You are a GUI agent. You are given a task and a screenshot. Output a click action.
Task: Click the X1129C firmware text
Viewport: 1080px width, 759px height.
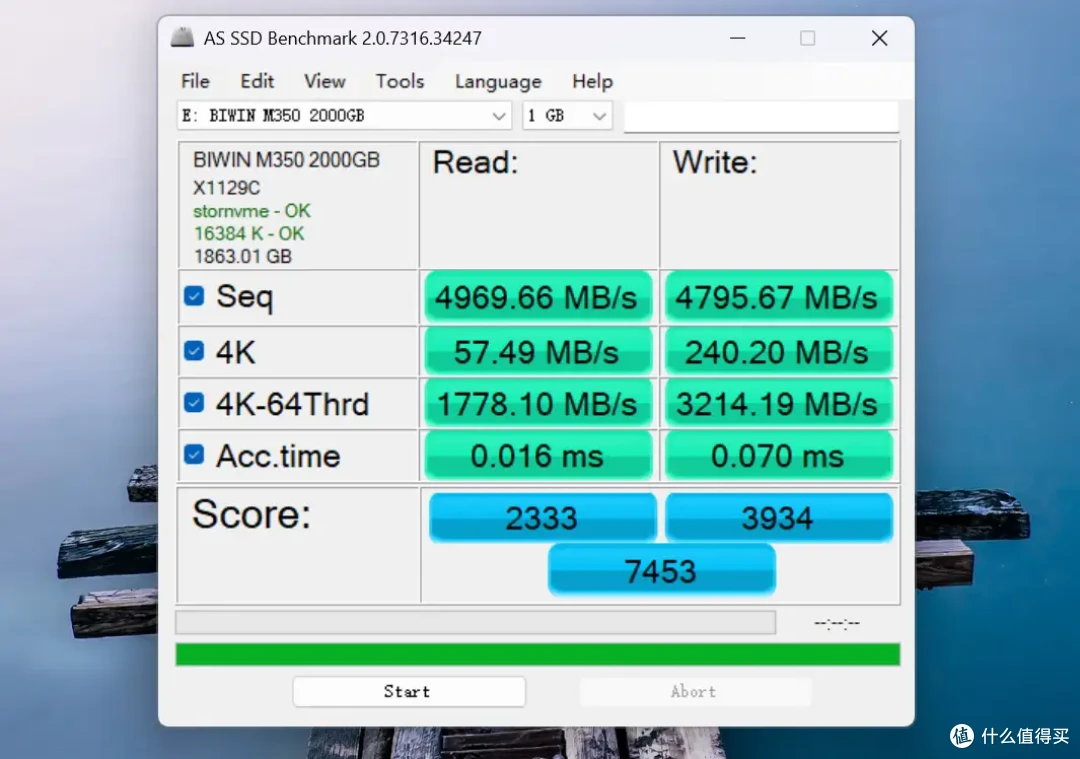pos(227,187)
